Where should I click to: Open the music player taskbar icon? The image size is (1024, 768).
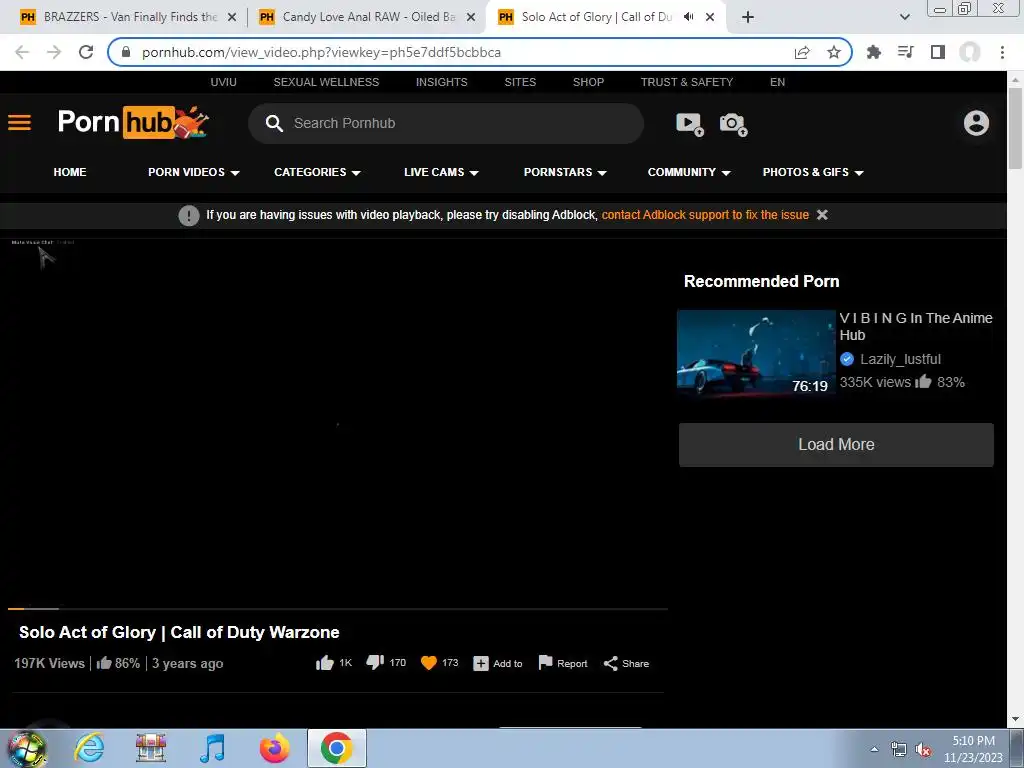pos(212,748)
